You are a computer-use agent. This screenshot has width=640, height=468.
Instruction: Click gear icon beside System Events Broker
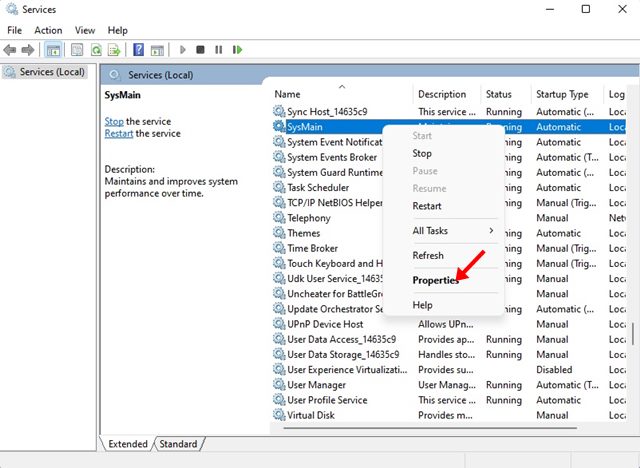279,157
